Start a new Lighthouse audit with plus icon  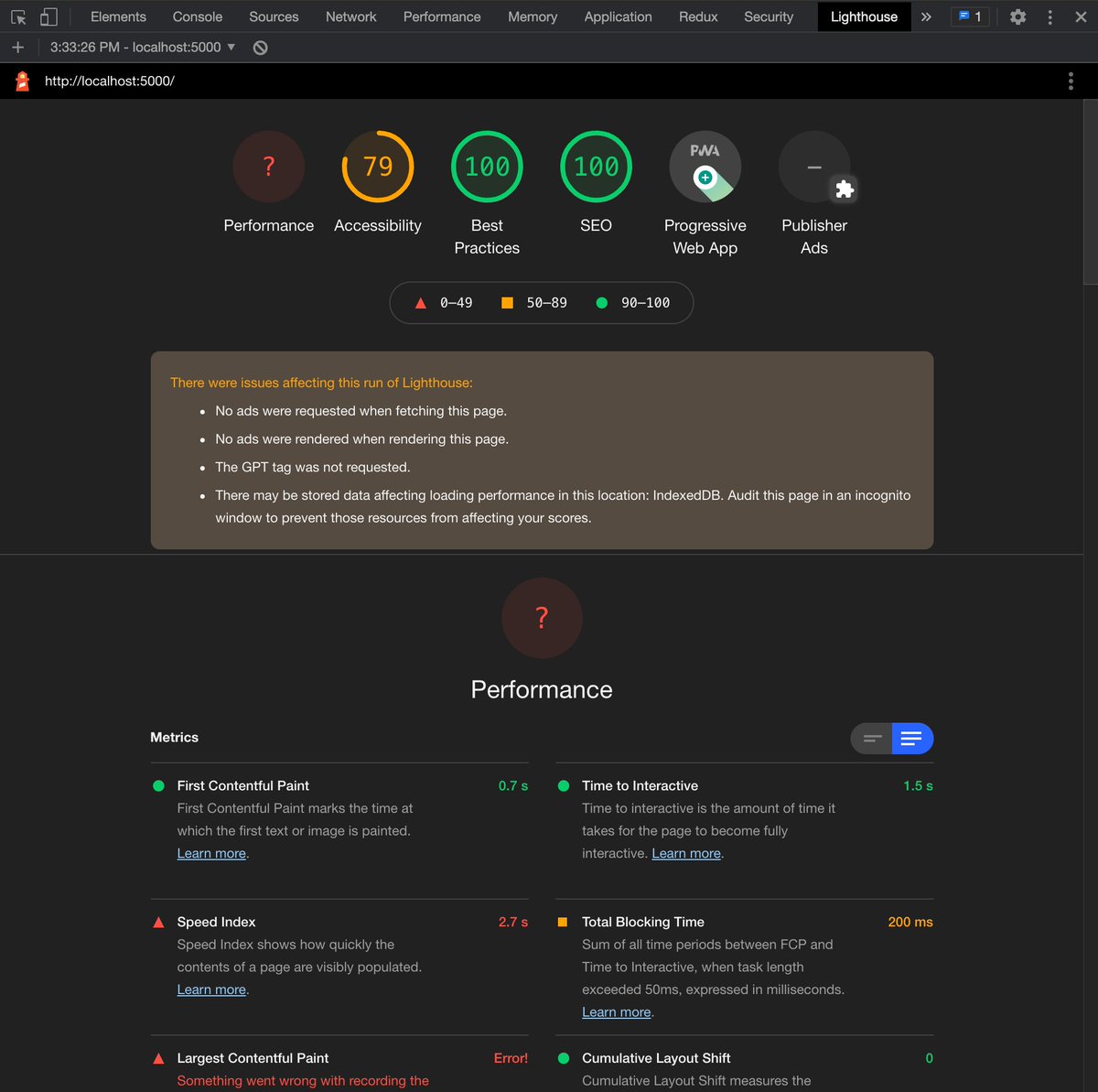(x=17, y=47)
